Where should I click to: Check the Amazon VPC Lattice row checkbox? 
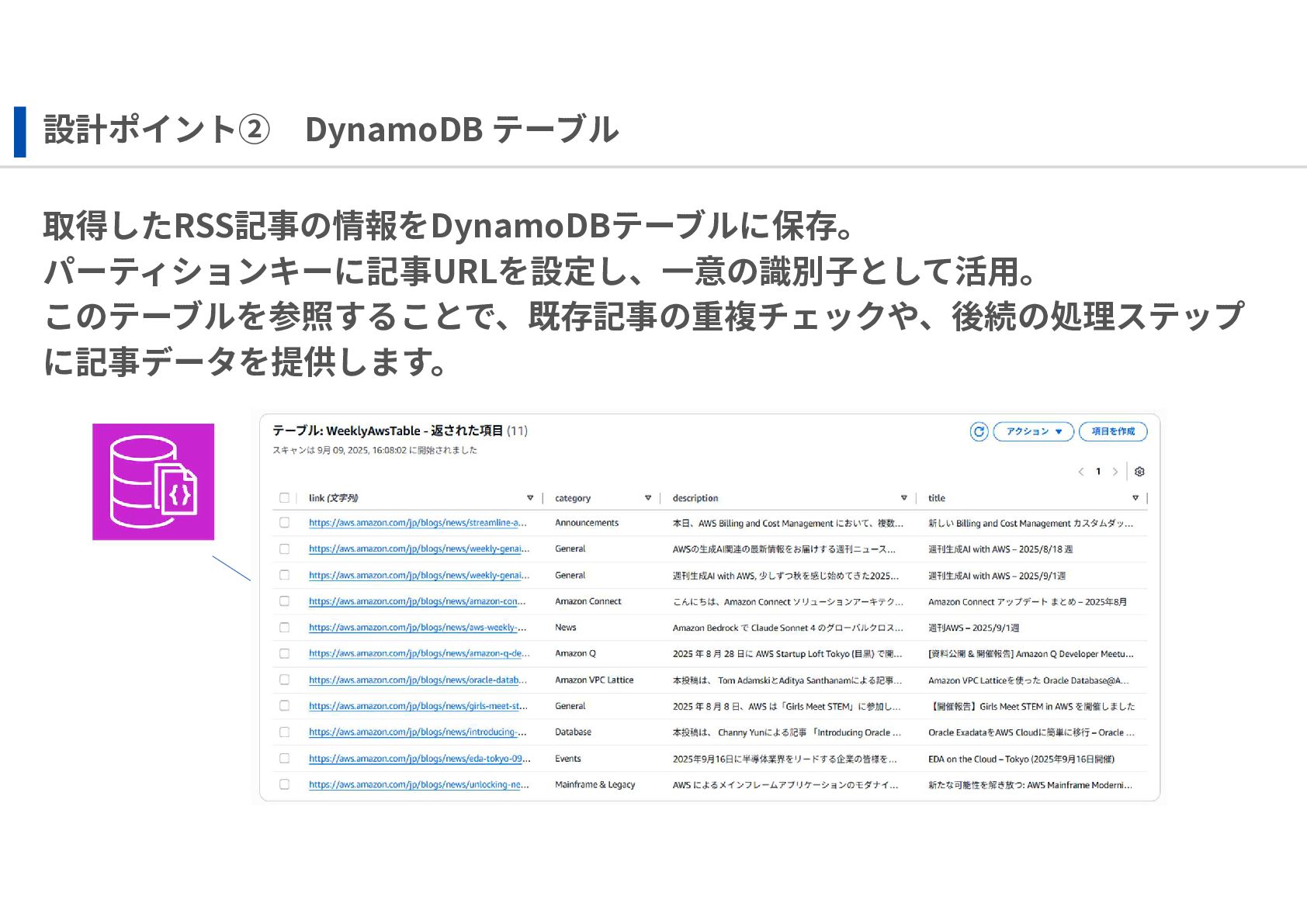(285, 680)
